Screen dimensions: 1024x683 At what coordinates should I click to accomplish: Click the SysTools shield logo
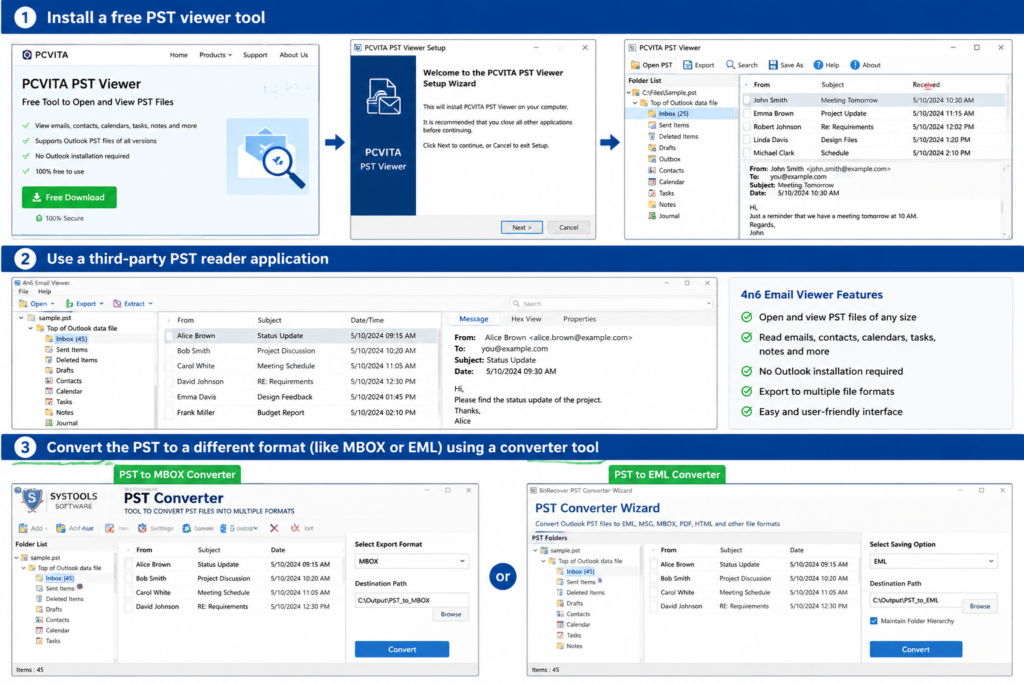31,501
